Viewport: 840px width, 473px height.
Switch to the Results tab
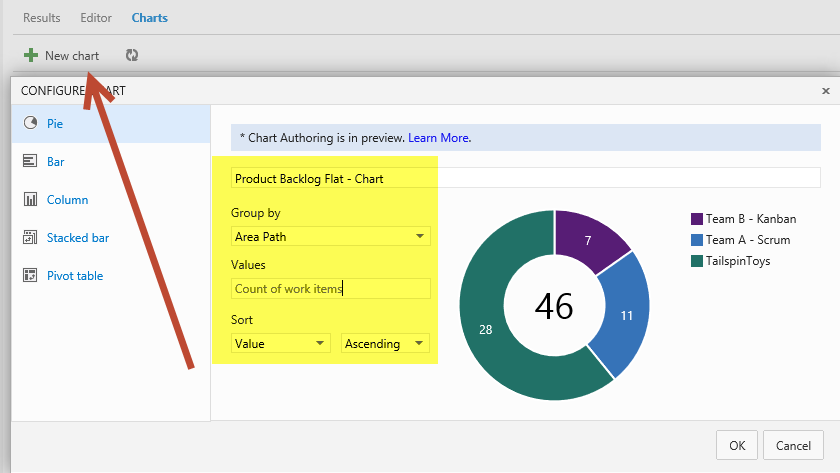[x=42, y=18]
